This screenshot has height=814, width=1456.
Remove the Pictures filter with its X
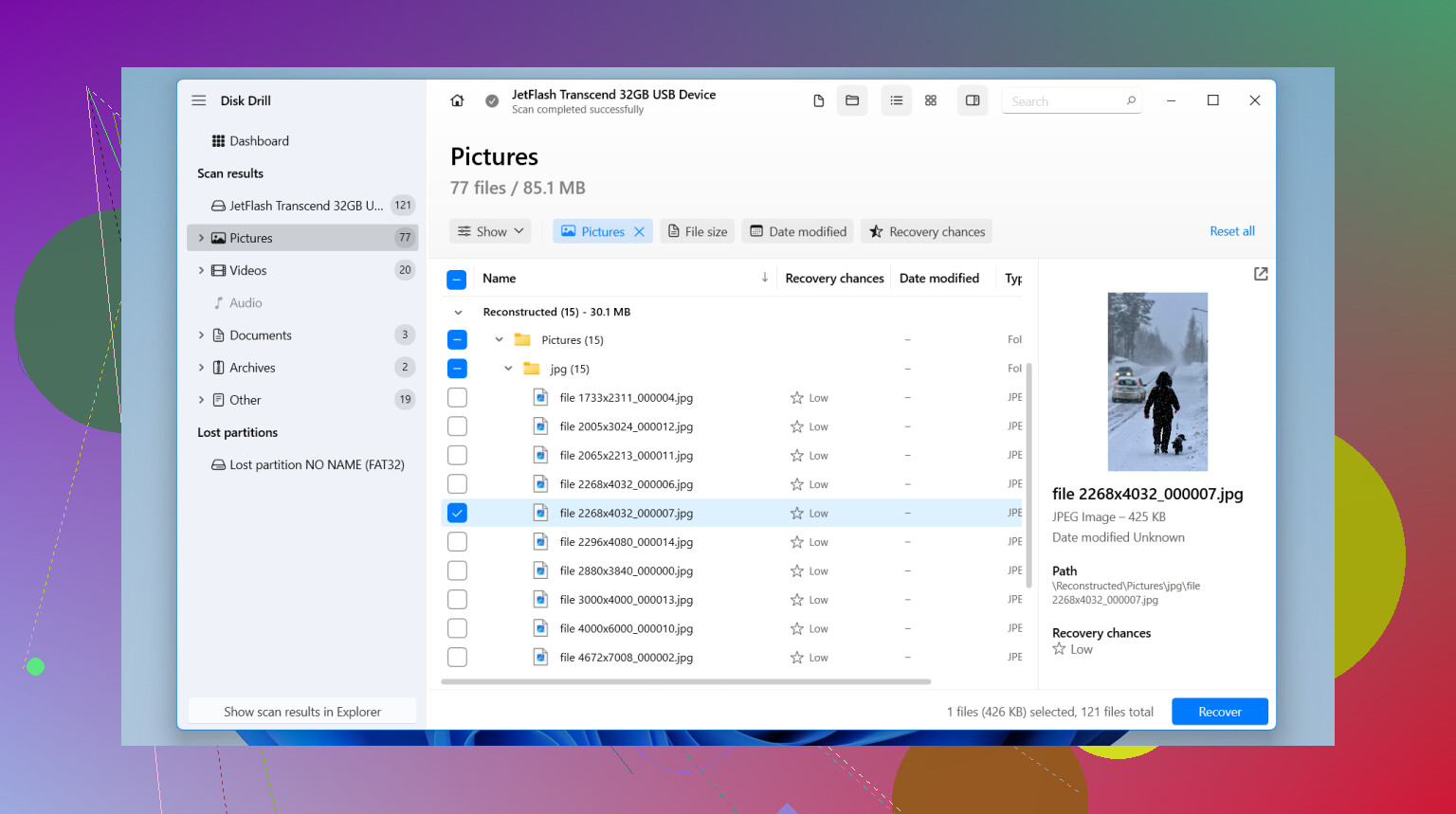[x=640, y=232]
